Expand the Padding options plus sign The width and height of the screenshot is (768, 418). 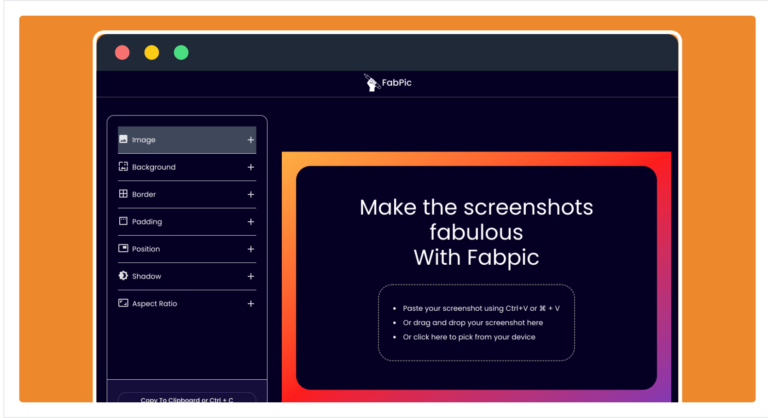coord(251,221)
